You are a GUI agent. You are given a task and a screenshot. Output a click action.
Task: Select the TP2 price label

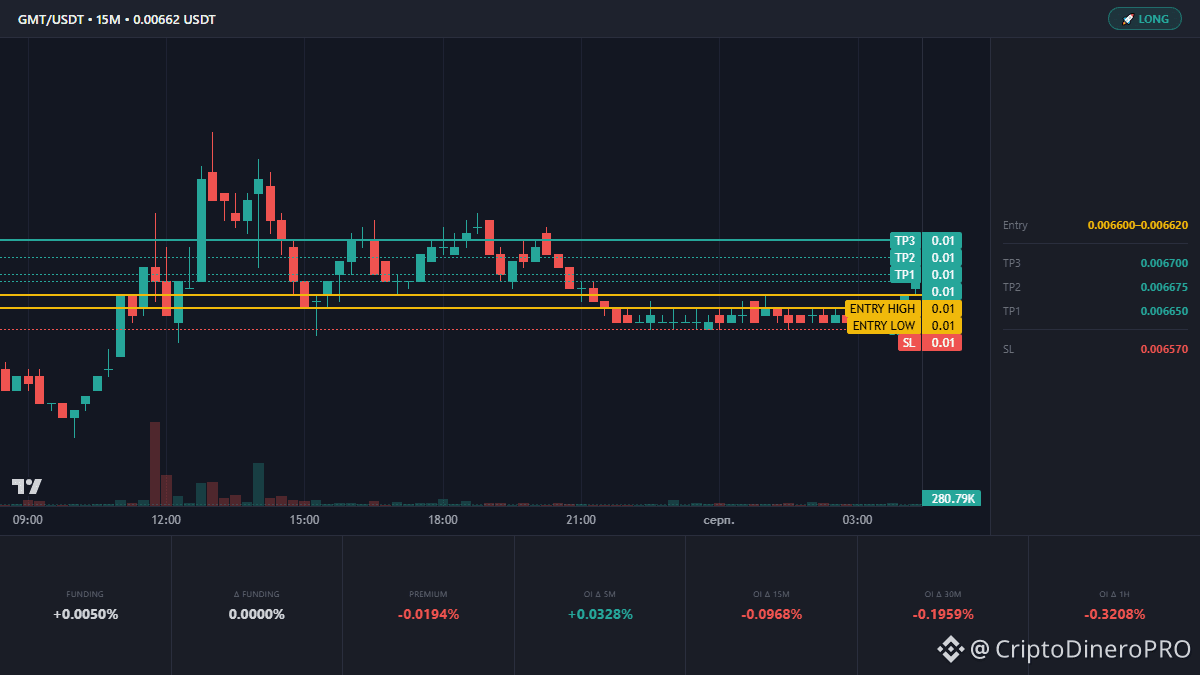tap(905, 258)
